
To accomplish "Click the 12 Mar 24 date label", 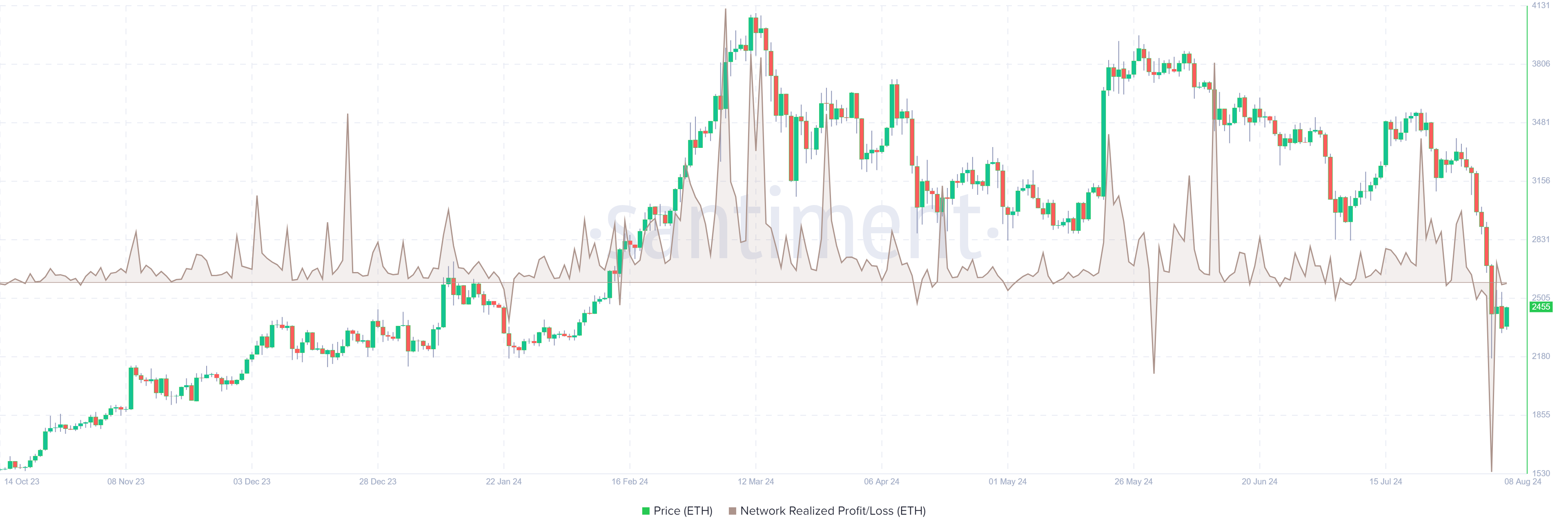I will point(755,482).
